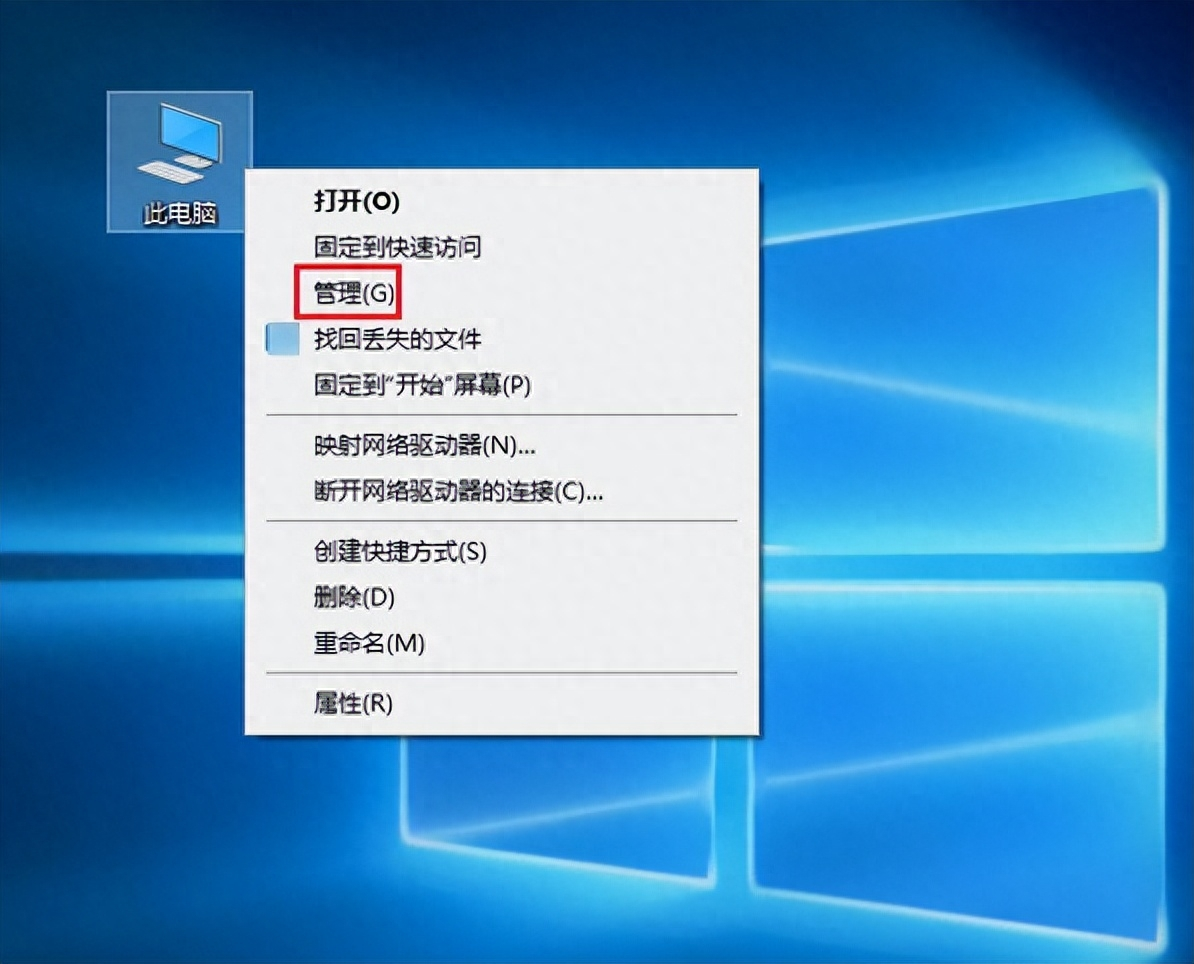
Task: Click the separator line above 属性(R)
Action: click(500, 673)
